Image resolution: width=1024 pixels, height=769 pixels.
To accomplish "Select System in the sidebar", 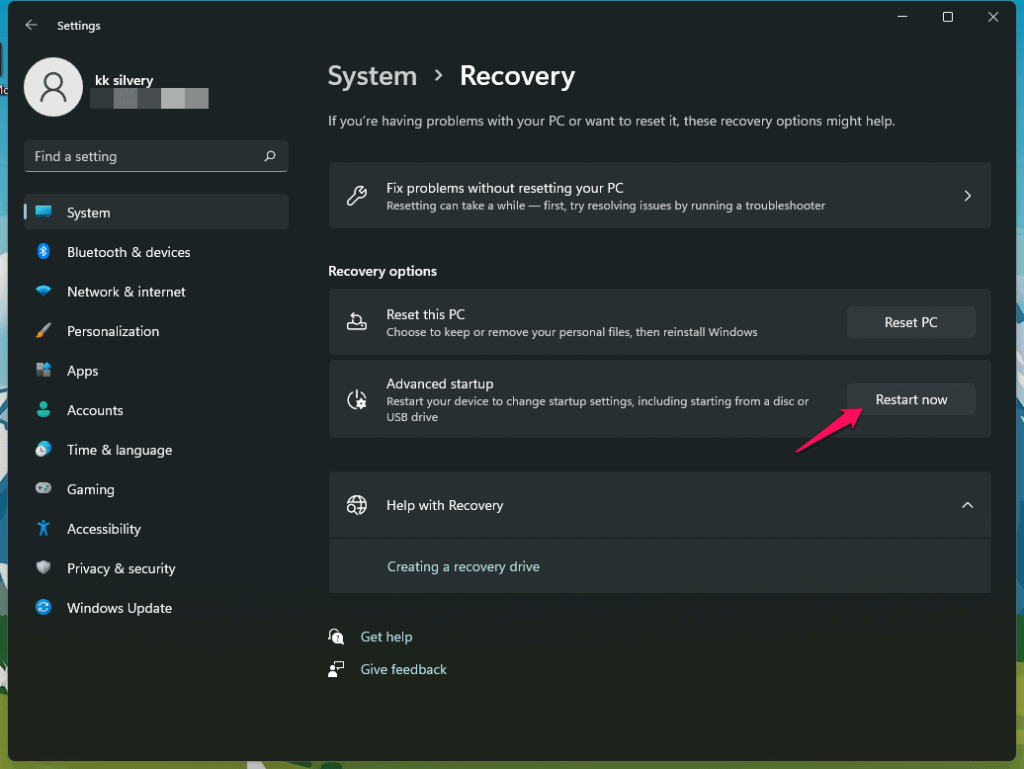I will click(88, 212).
